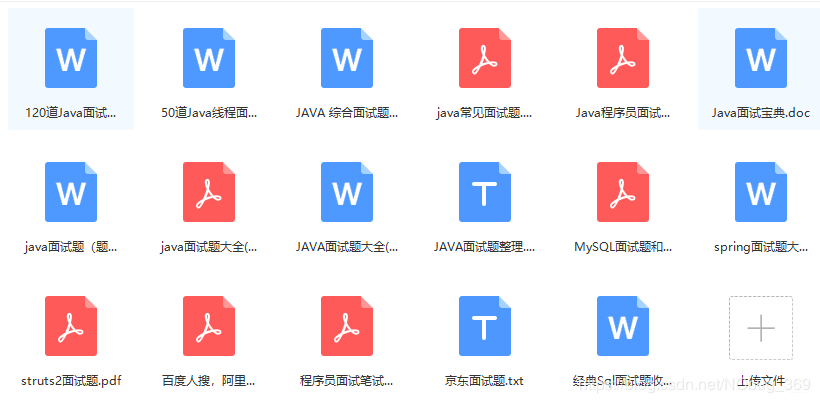Click the file name 经典Sql面试题收...
Viewport: 820px width, 403px height.
(623, 381)
